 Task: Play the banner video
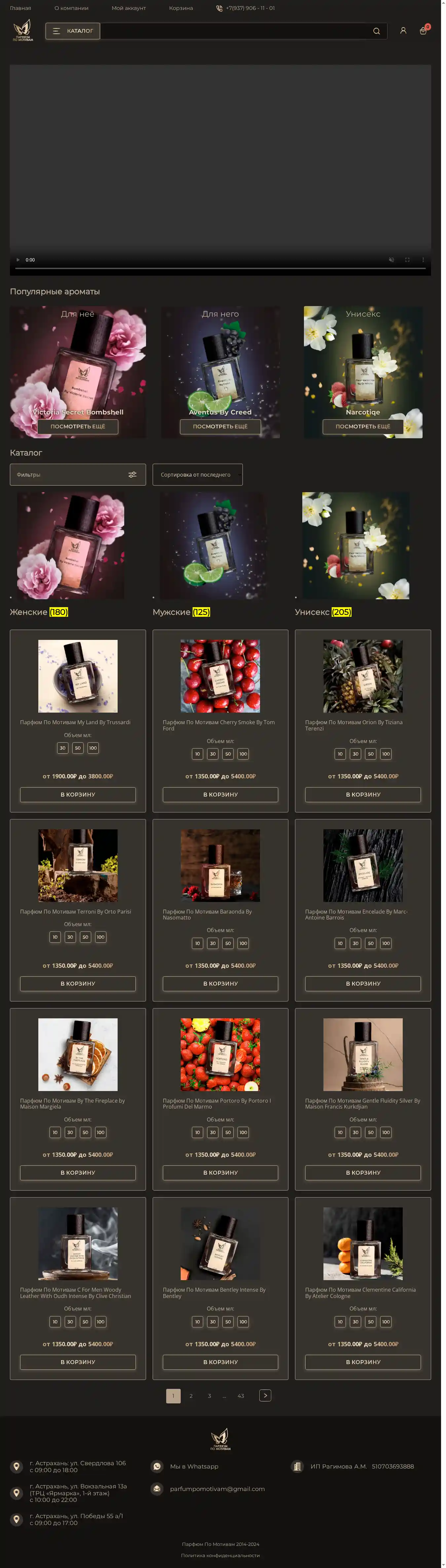click(x=18, y=260)
